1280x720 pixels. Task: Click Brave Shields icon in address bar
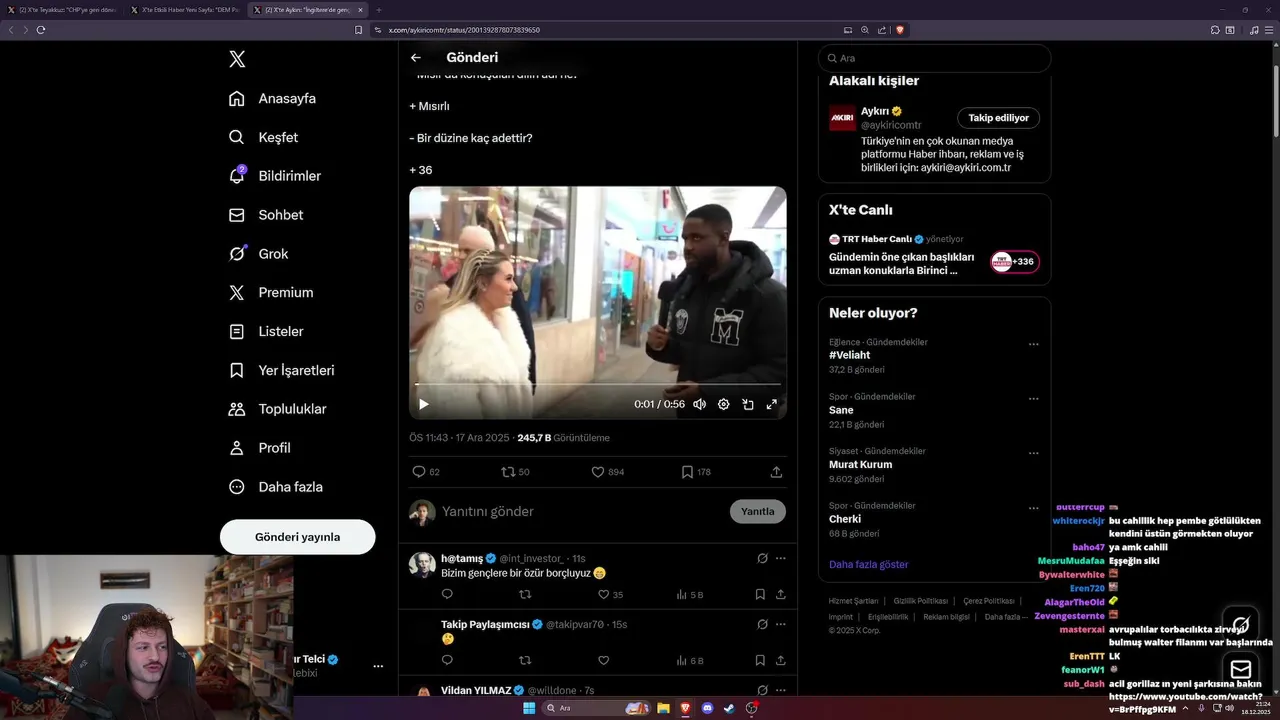tap(900, 30)
